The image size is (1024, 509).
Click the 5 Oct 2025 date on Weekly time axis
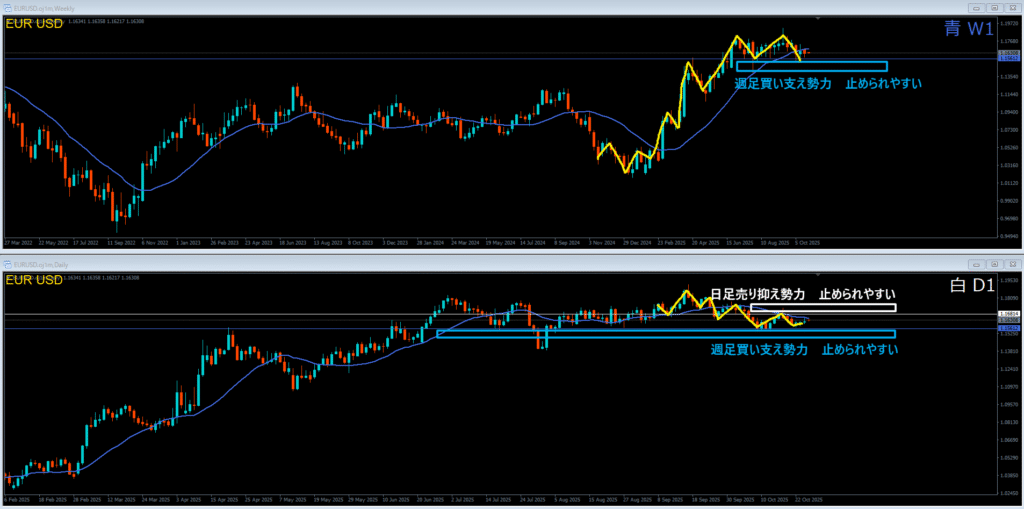[807, 242]
